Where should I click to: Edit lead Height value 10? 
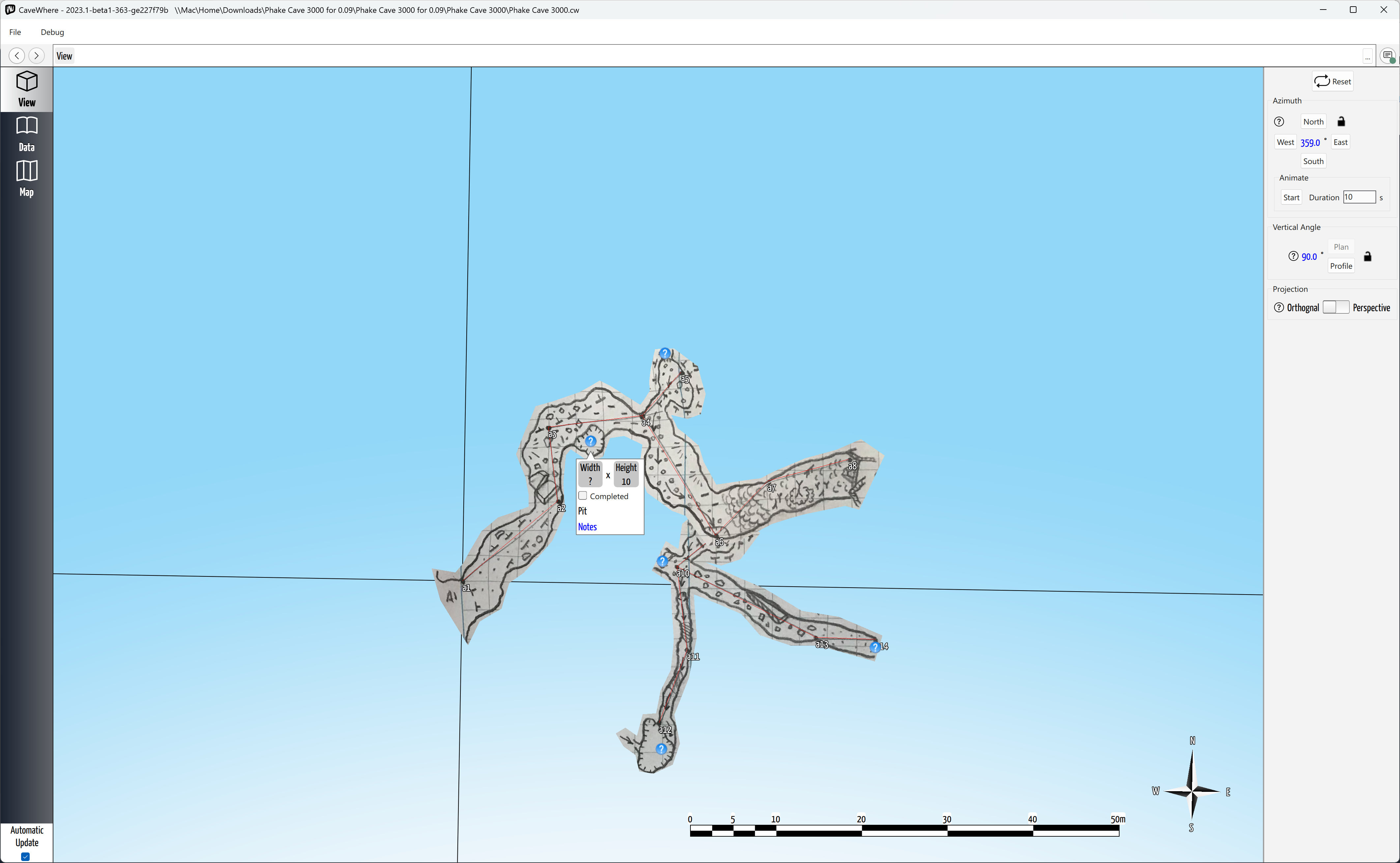(x=626, y=481)
